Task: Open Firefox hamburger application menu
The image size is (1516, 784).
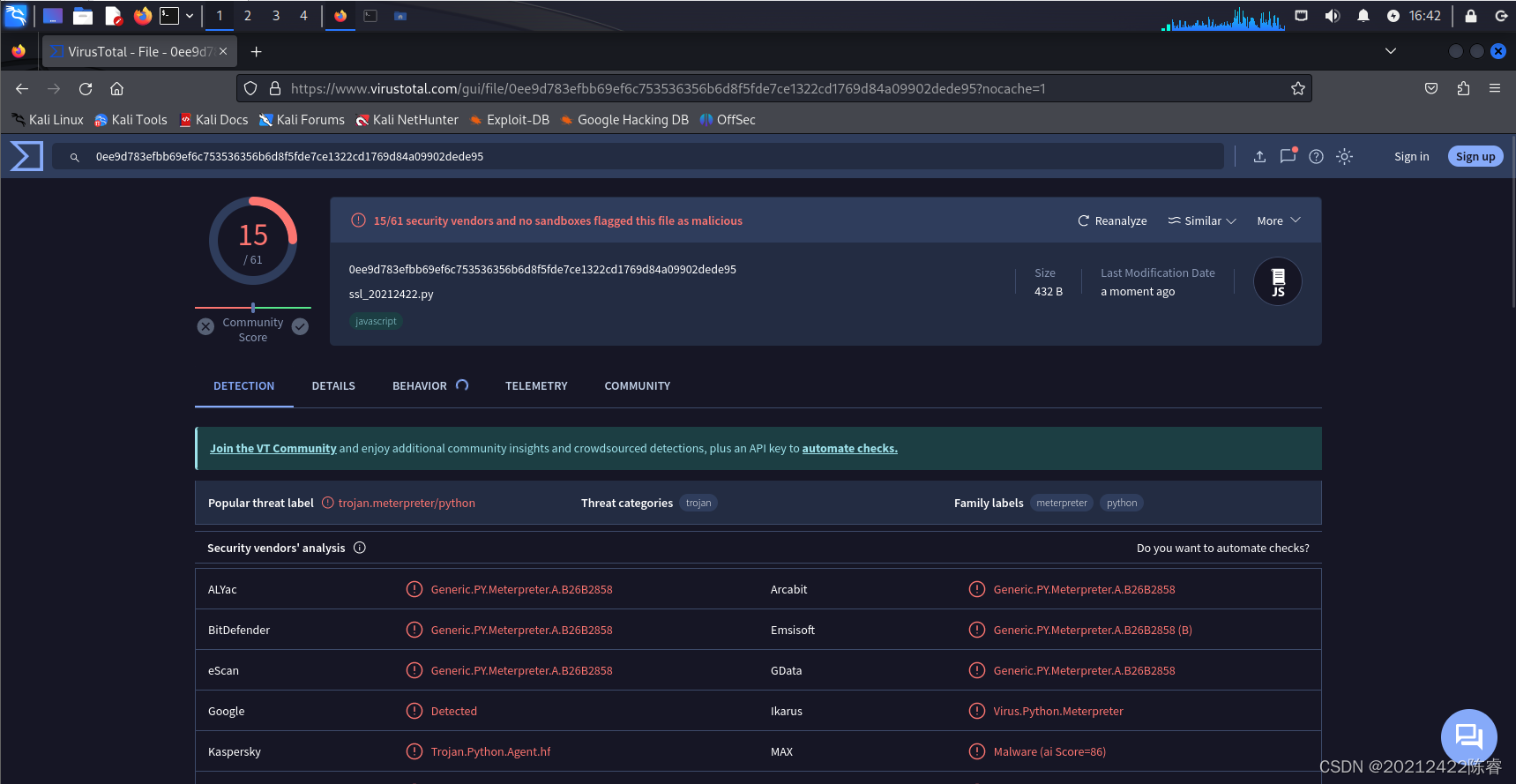Action: [1495, 88]
